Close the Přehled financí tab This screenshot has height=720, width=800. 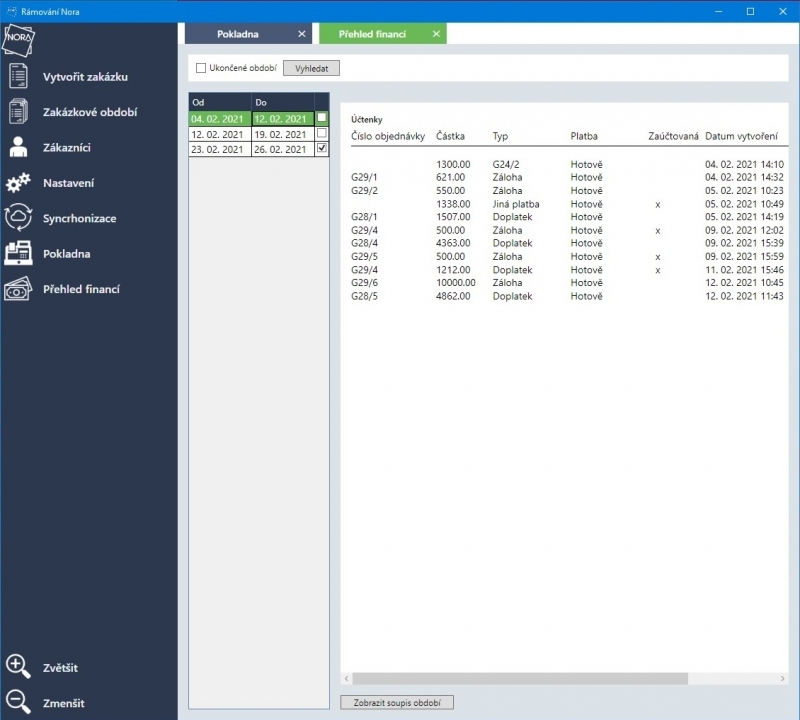click(x=436, y=34)
